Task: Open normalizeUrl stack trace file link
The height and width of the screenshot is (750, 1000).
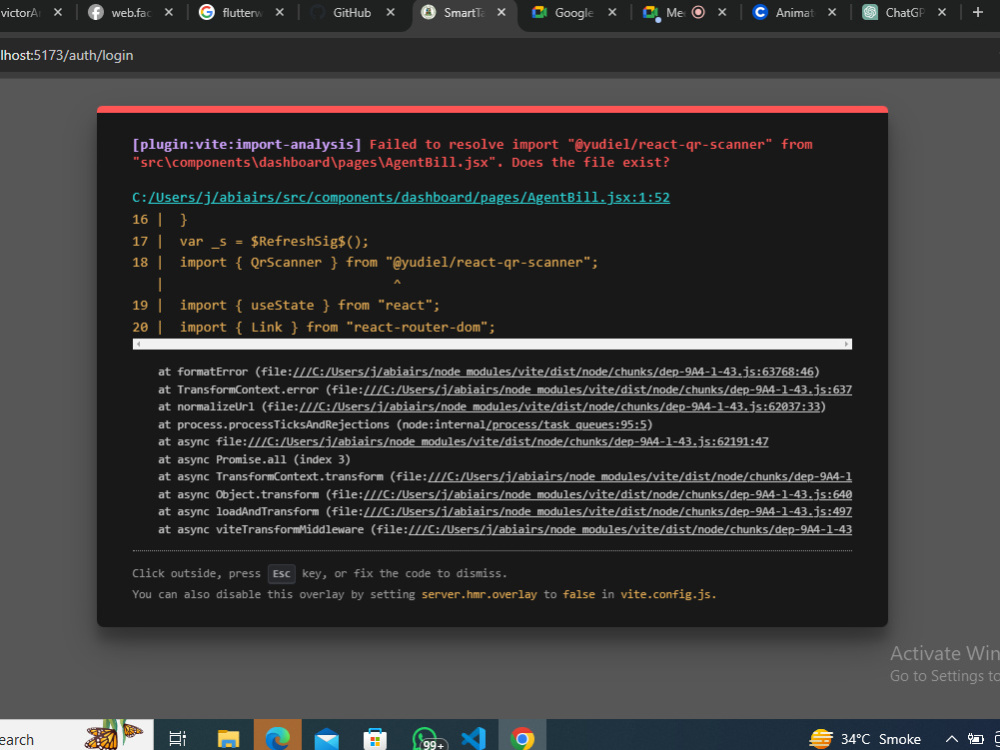Action: tap(559, 406)
